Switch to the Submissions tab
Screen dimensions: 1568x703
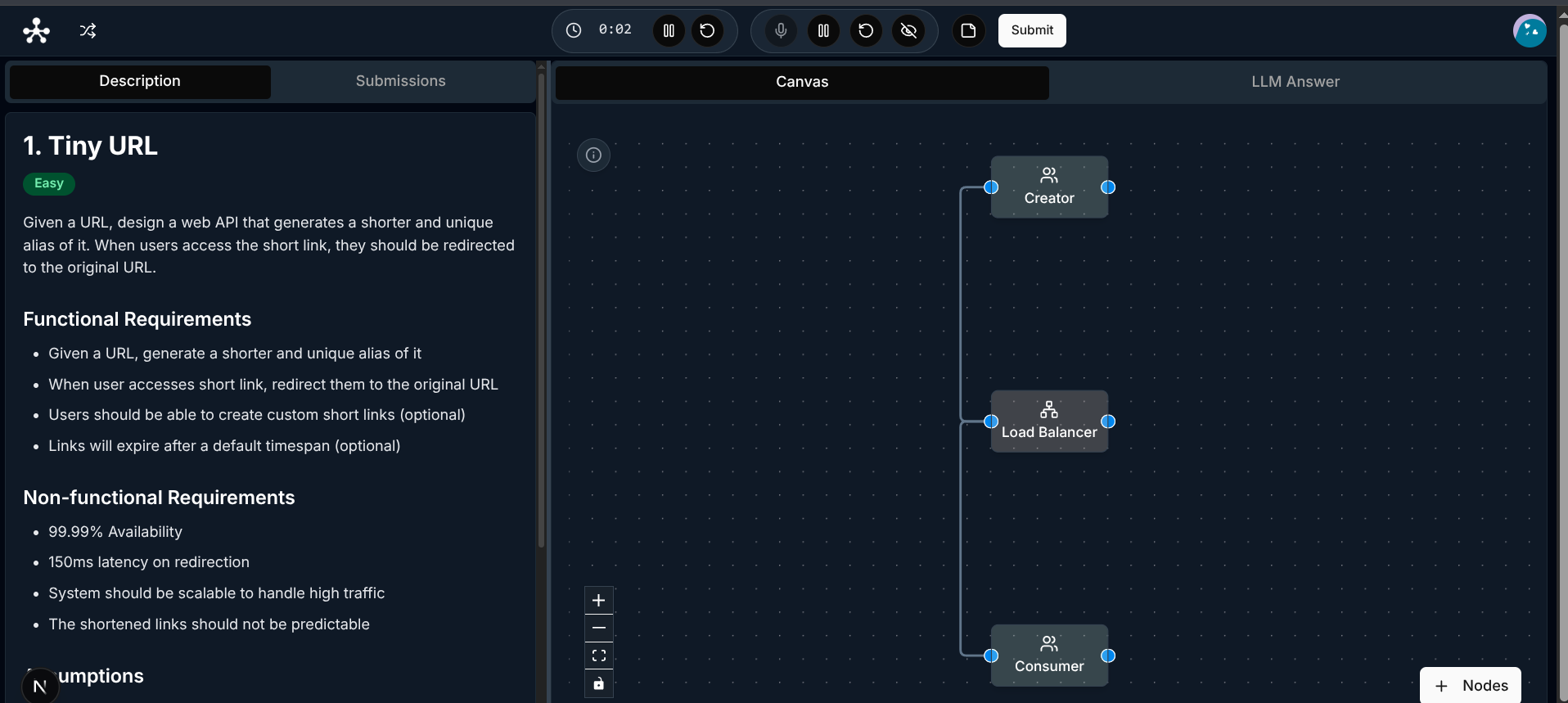[x=401, y=81]
